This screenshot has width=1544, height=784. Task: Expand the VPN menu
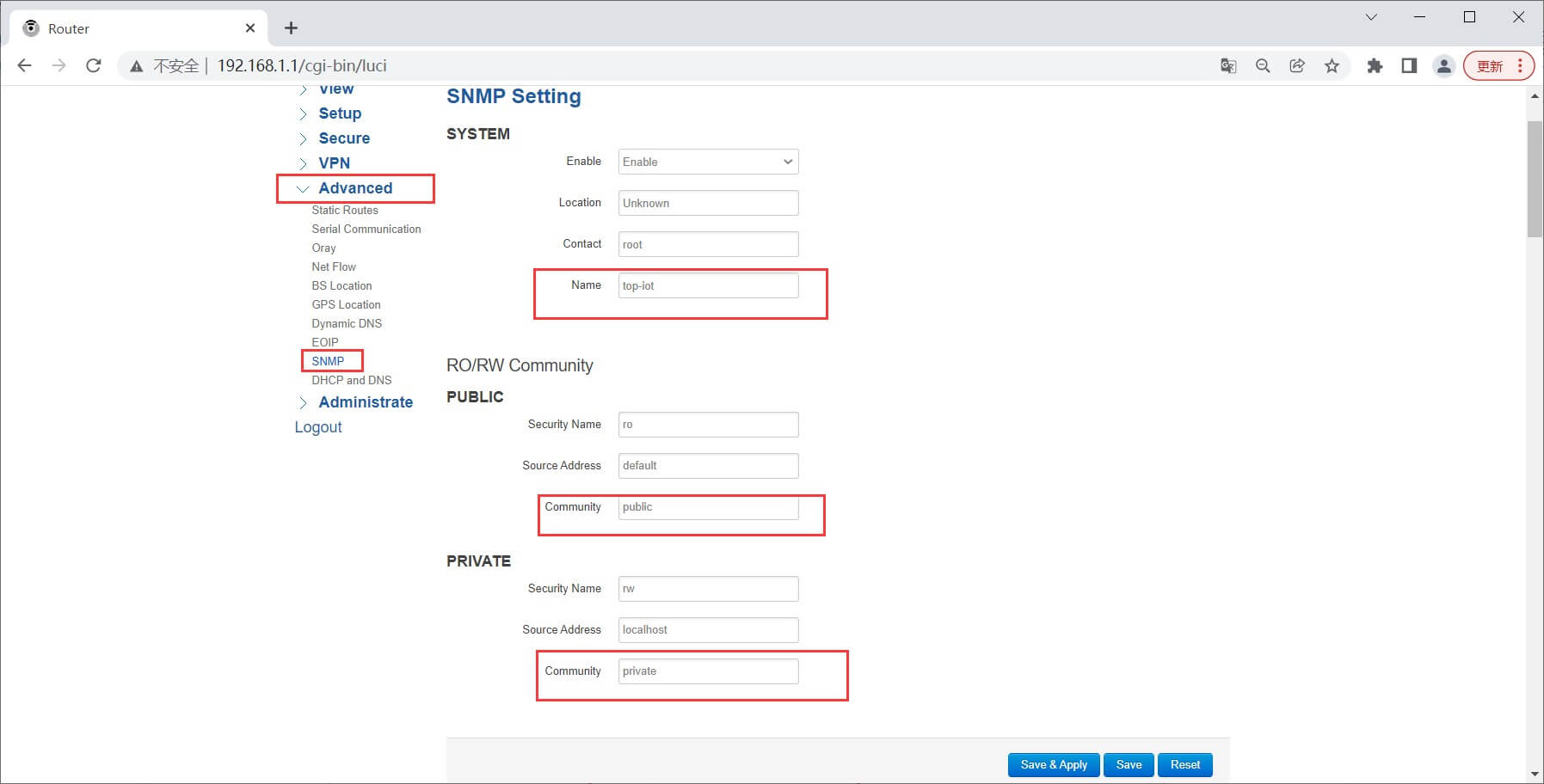[334, 163]
